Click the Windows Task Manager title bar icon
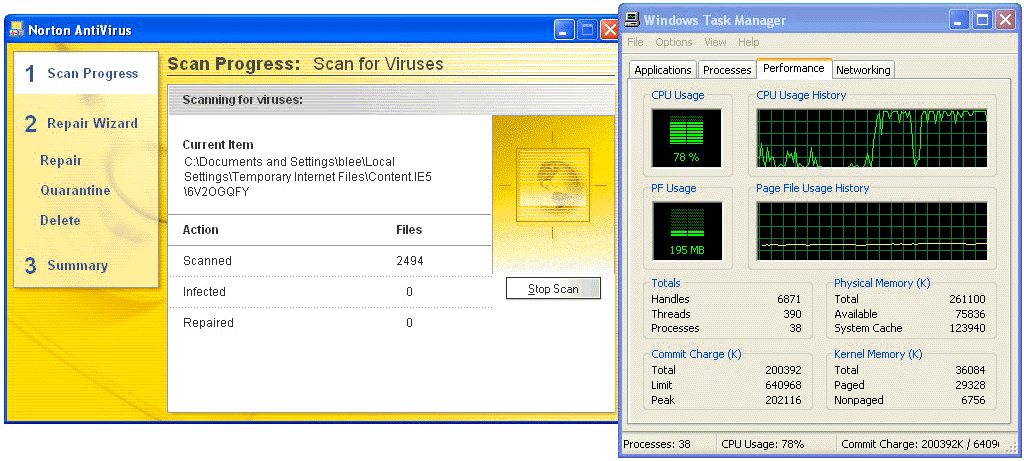 pos(632,20)
